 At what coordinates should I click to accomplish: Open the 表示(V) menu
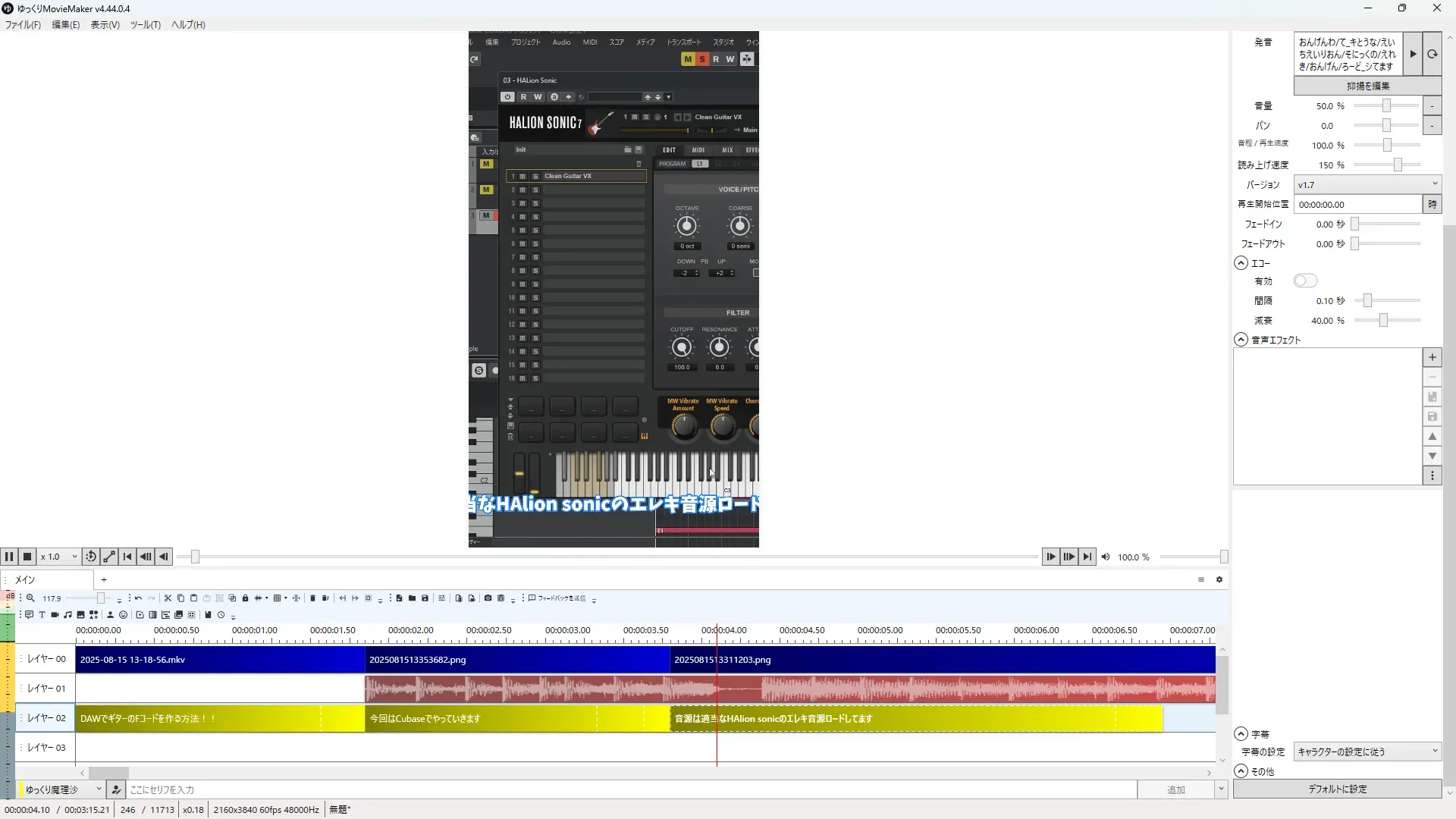(x=105, y=25)
